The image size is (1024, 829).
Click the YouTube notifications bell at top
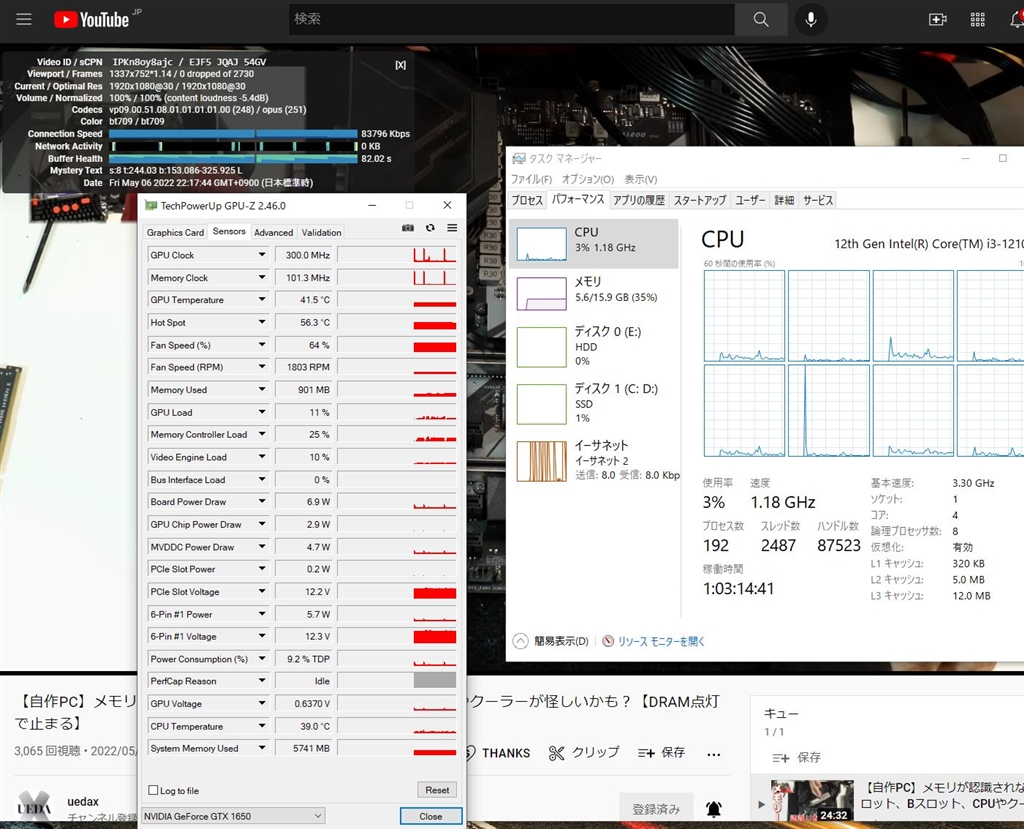coord(1016,20)
